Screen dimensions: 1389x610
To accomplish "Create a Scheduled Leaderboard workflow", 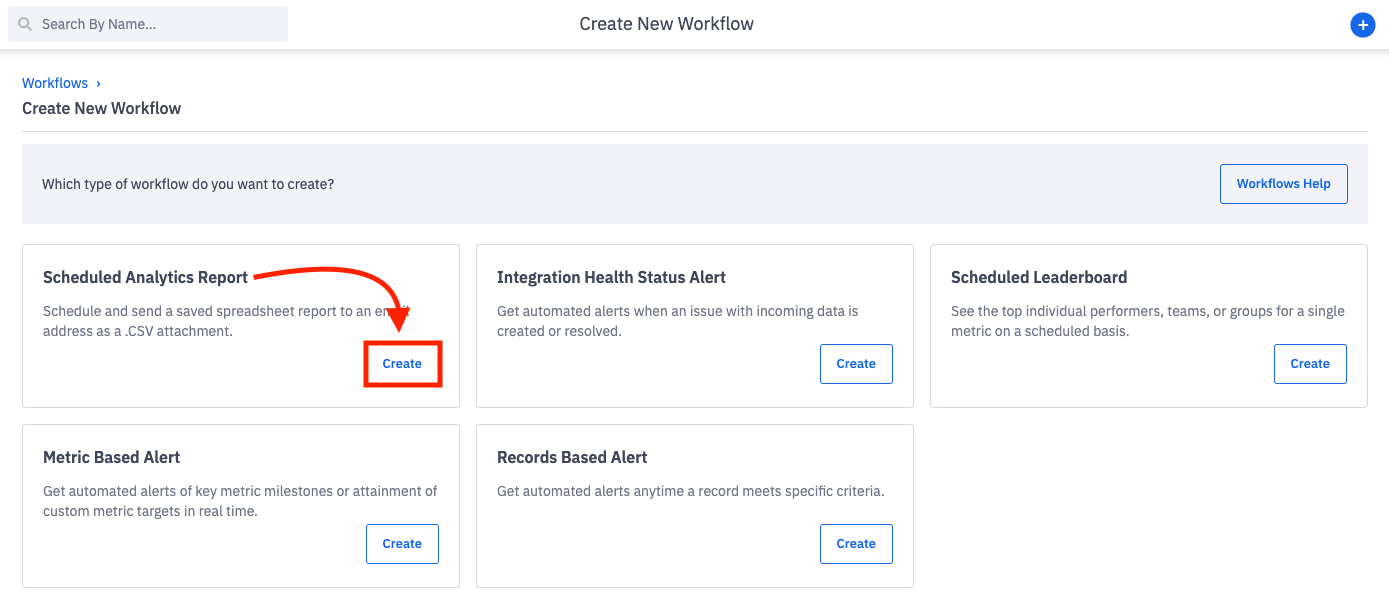I will 1310,363.
